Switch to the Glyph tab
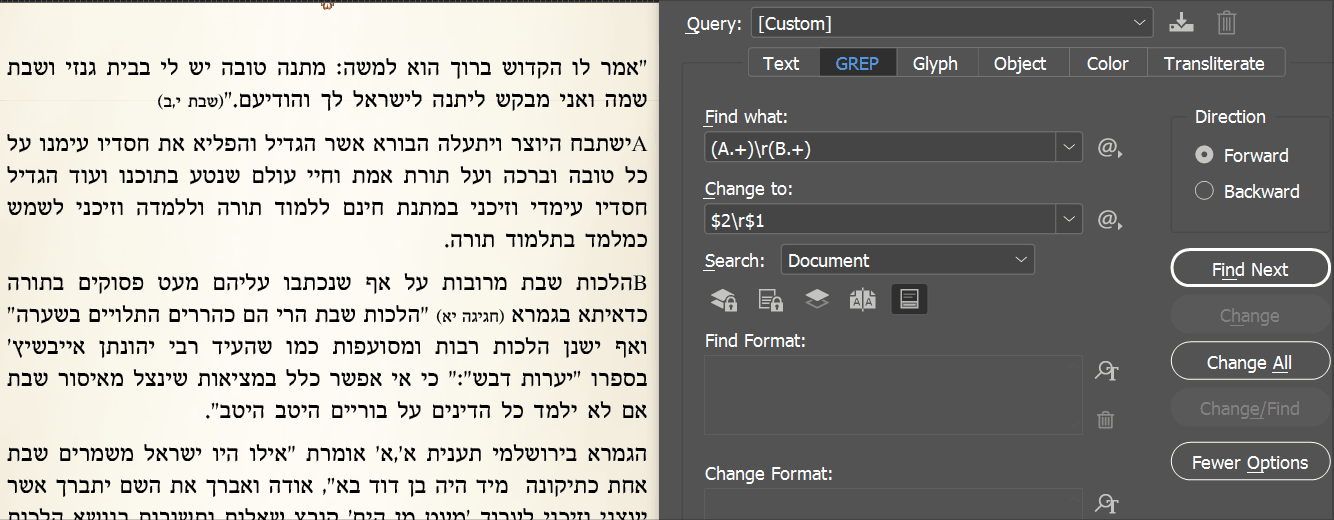 (935, 63)
